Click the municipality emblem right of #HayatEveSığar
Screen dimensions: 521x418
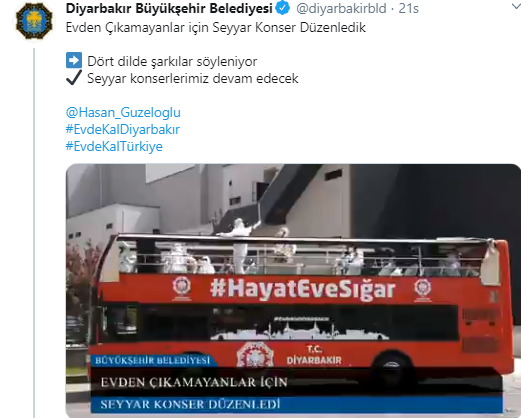(x=423, y=290)
